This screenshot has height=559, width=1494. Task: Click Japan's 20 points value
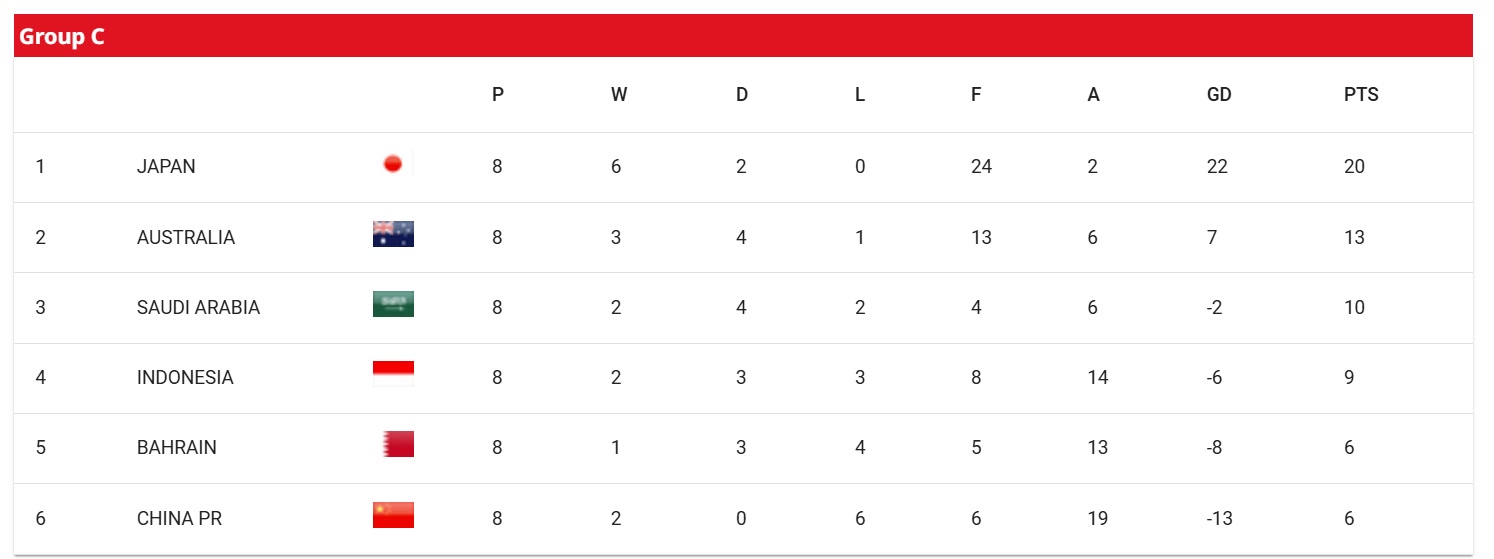point(1354,167)
